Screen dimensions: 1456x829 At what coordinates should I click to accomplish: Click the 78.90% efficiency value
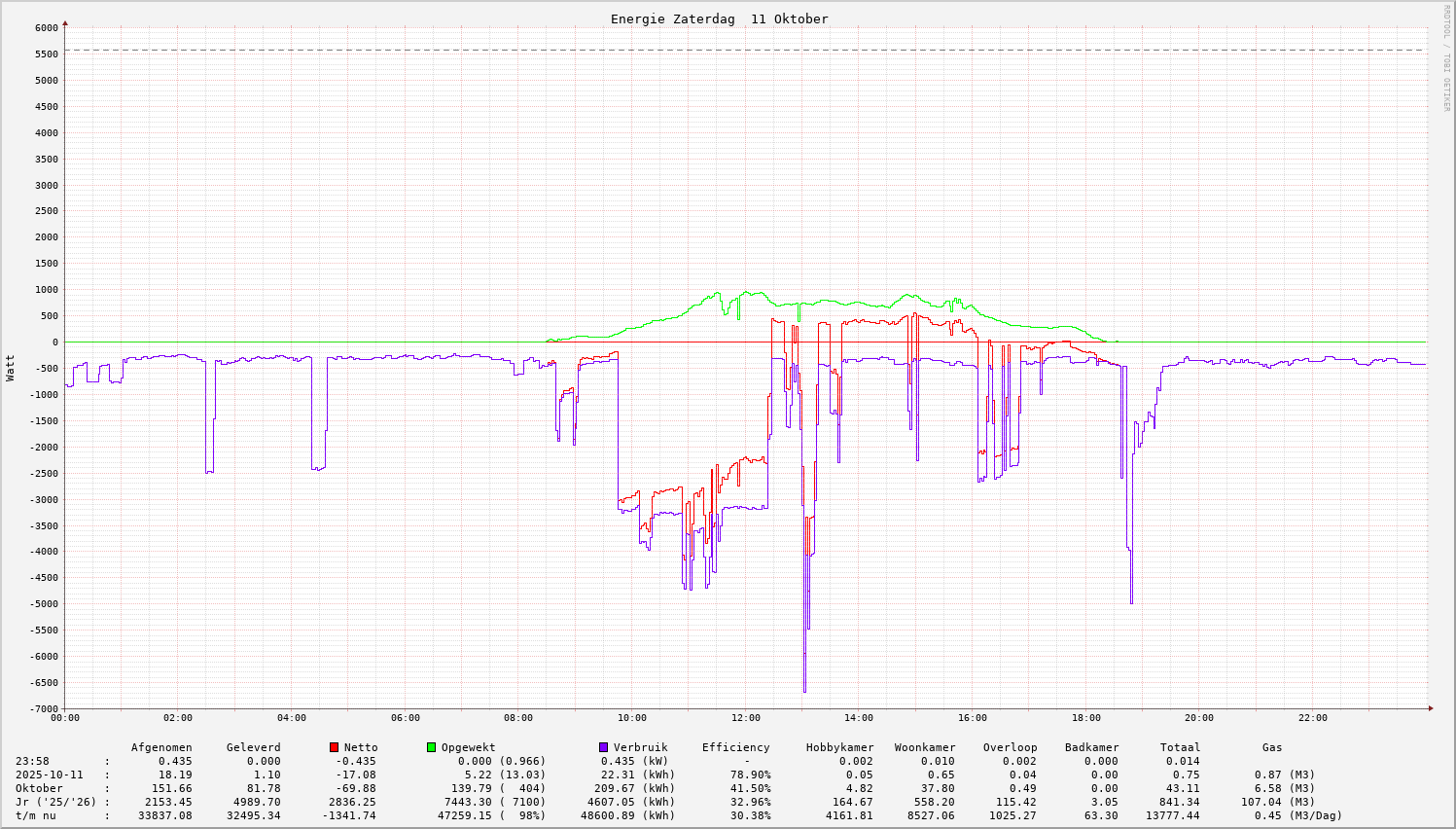750,775
